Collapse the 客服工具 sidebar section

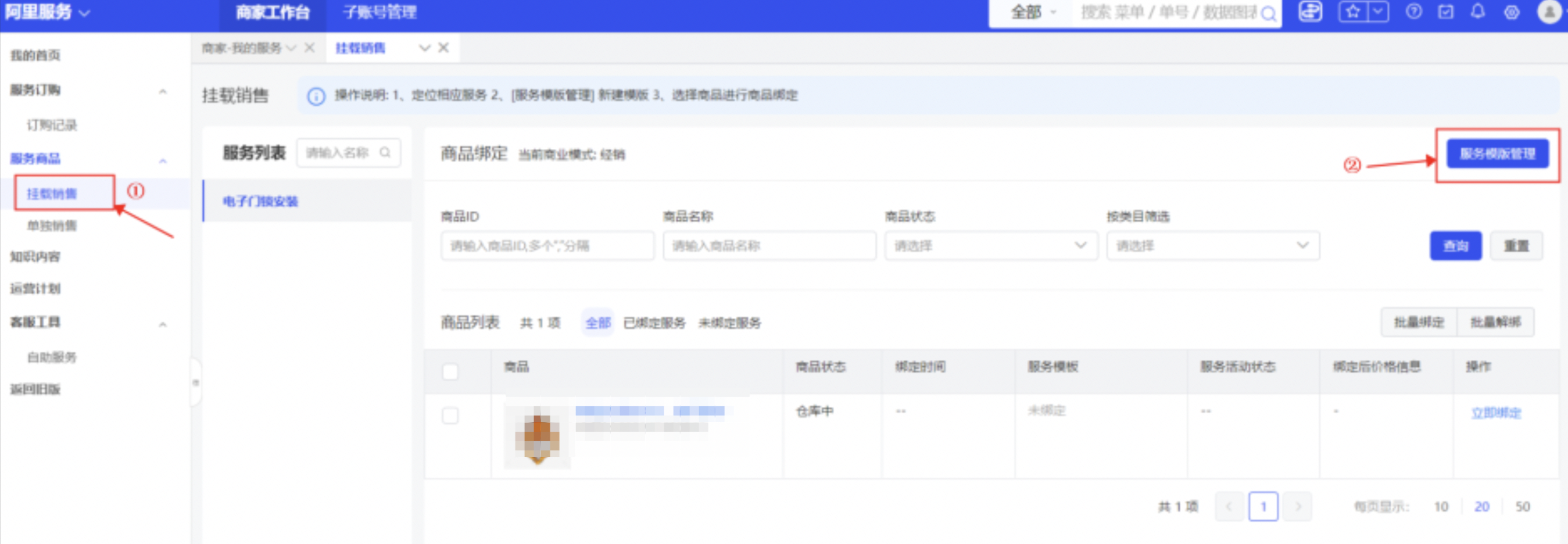163,324
